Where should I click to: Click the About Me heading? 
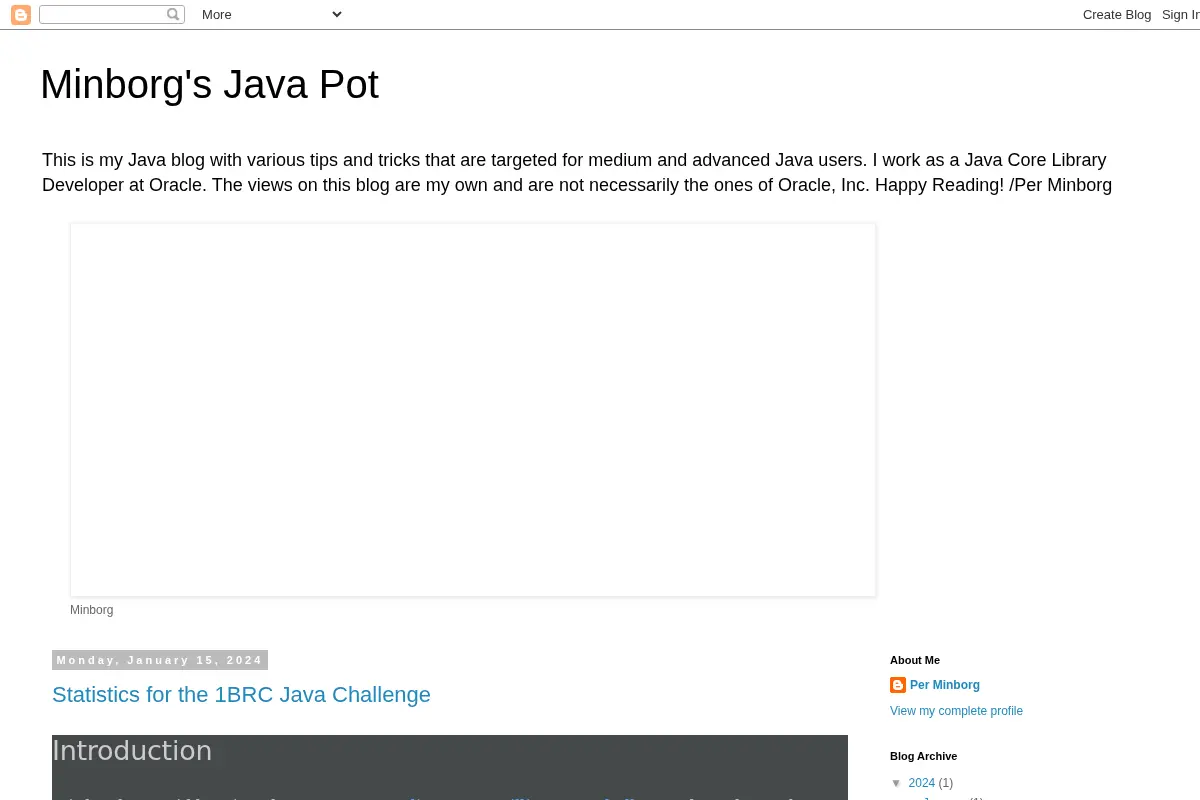pos(915,660)
